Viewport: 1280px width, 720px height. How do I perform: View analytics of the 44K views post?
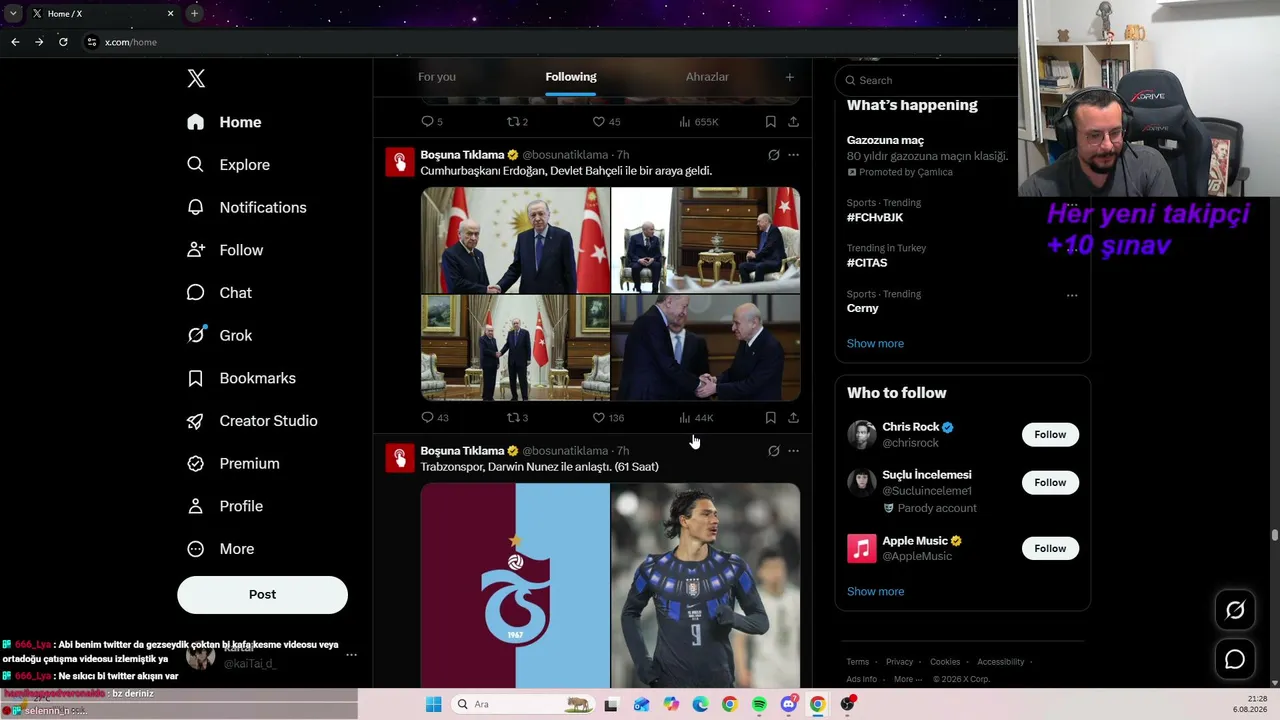pos(696,418)
